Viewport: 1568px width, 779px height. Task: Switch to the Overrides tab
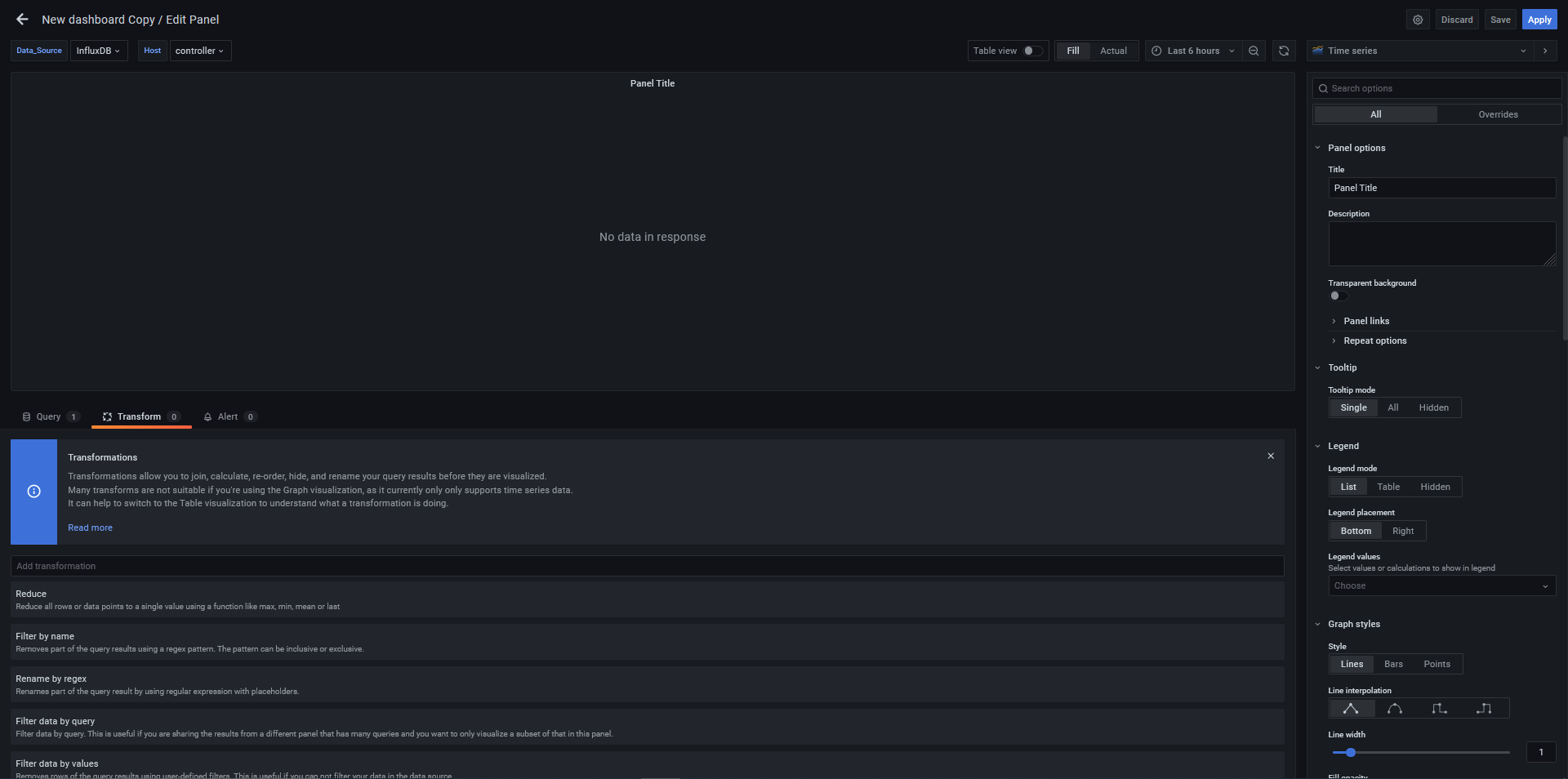tap(1498, 114)
